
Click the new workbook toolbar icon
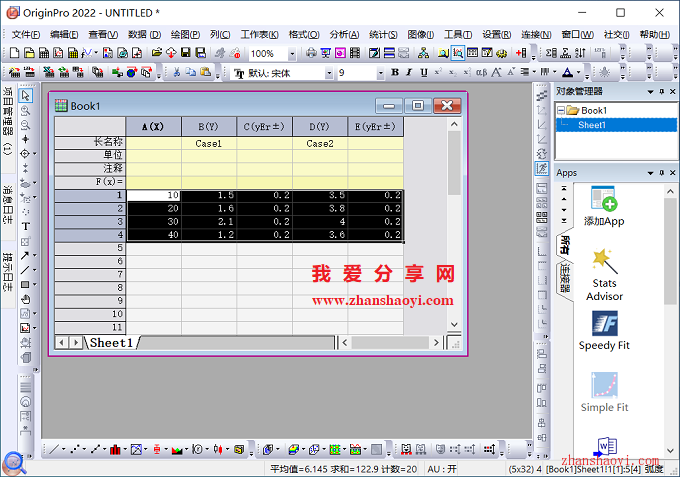[x=44, y=53]
